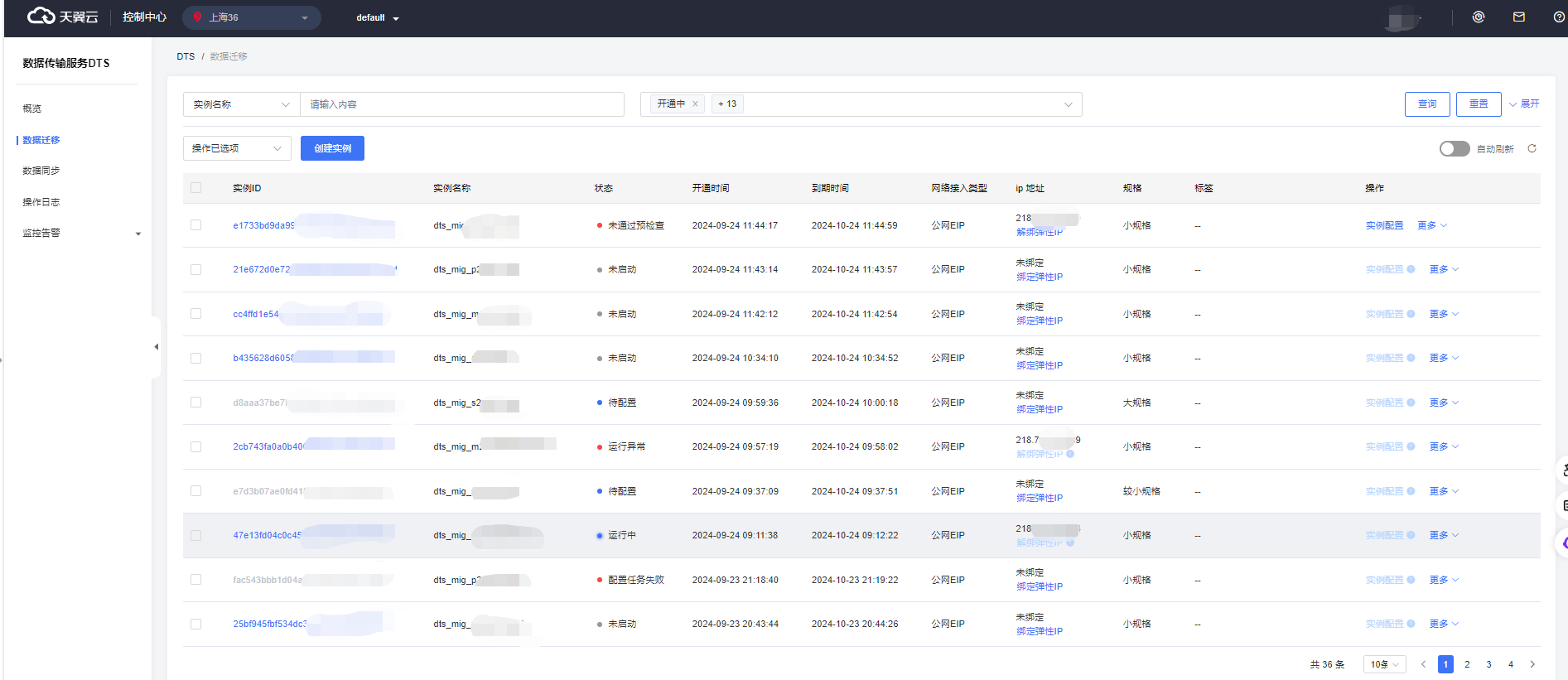This screenshot has height=680, width=1568.
Task: Click info icon in 运行异常 row IP cell
Action: click(x=1070, y=454)
